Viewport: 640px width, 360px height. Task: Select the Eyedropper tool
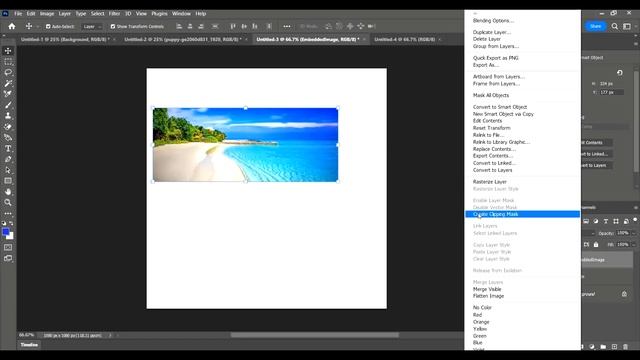[8, 94]
